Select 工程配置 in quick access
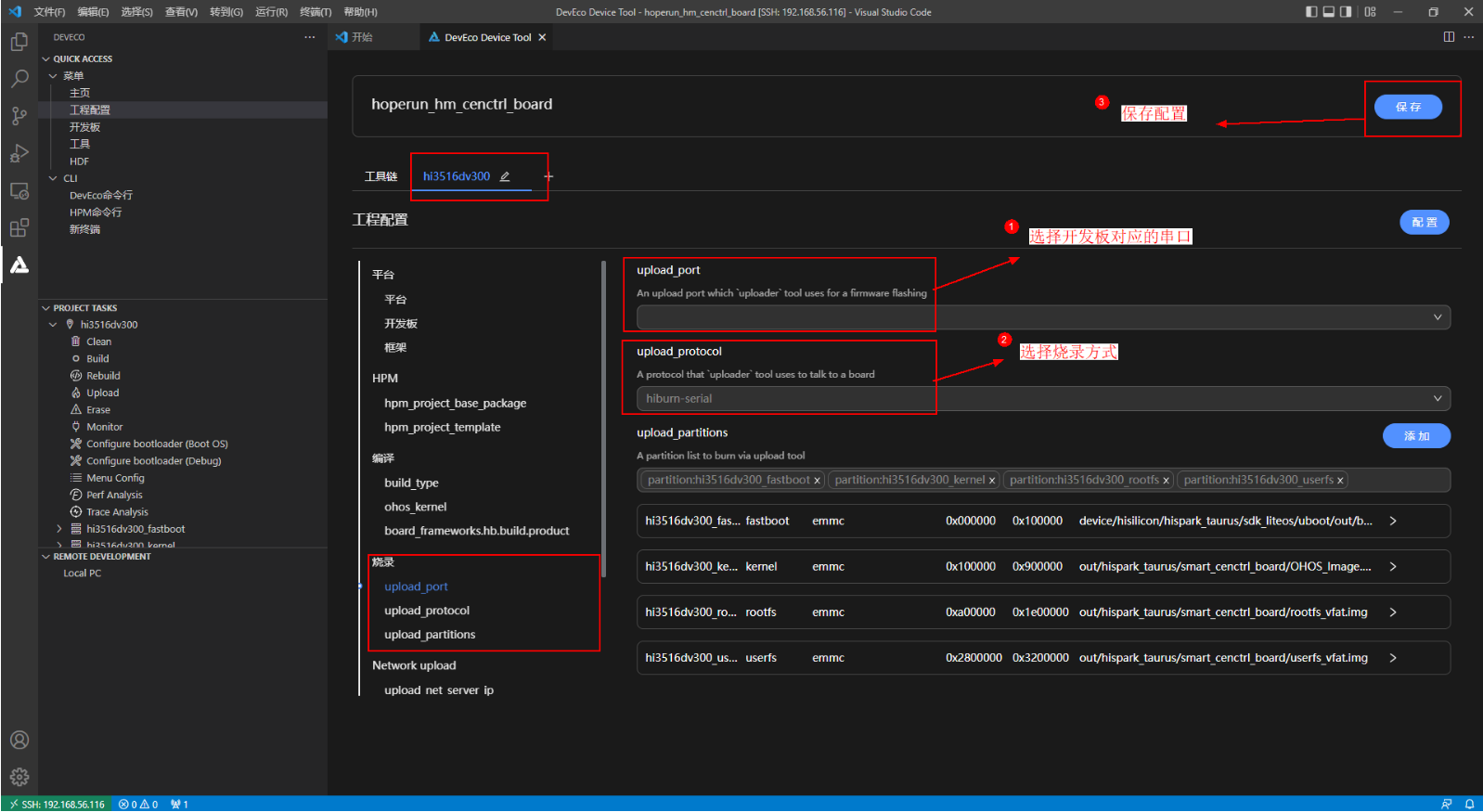The width and height of the screenshot is (1483, 812). click(x=90, y=110)
